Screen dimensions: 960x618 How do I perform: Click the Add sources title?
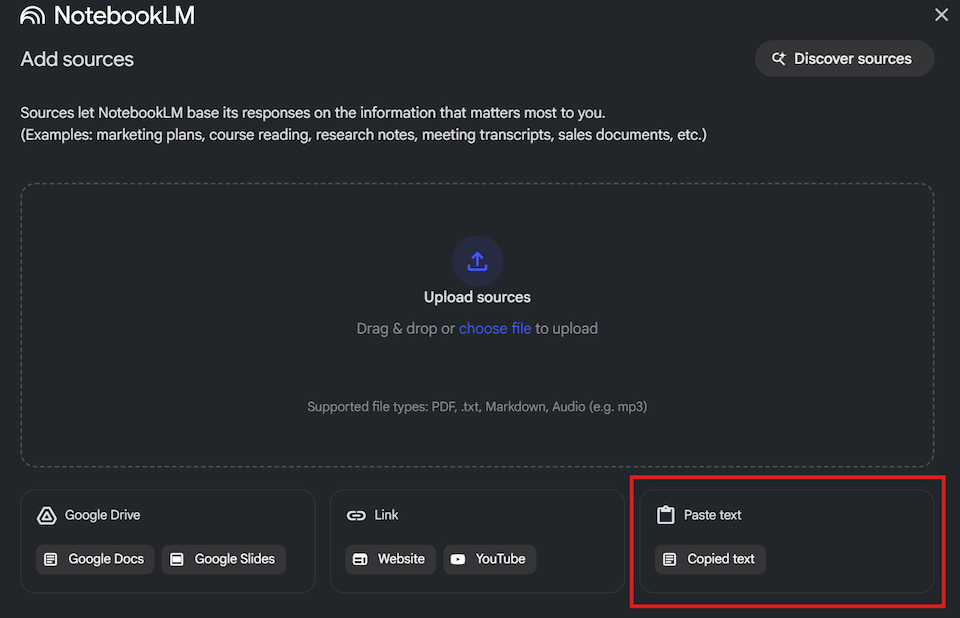tap(77, 59)
